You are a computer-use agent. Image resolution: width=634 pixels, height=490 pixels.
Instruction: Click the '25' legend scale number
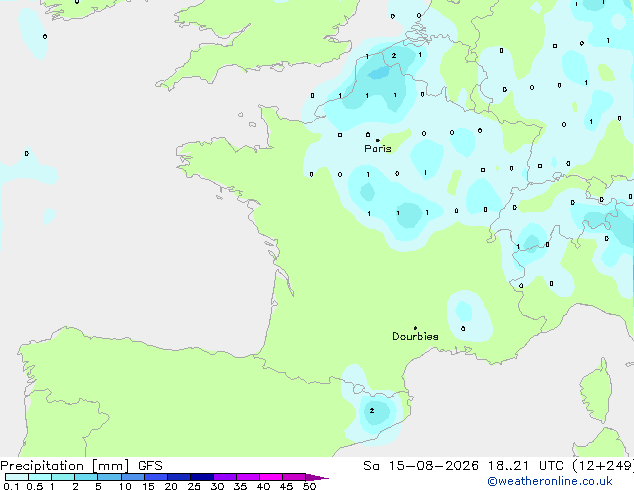point(194,486)
